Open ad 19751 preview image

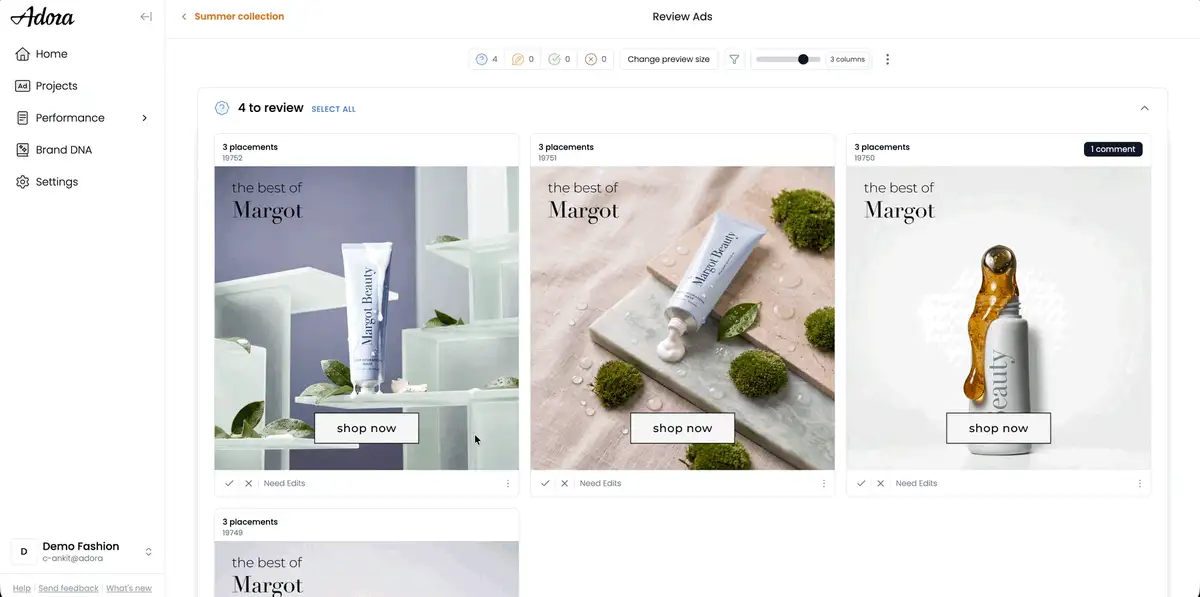[683, 318]
